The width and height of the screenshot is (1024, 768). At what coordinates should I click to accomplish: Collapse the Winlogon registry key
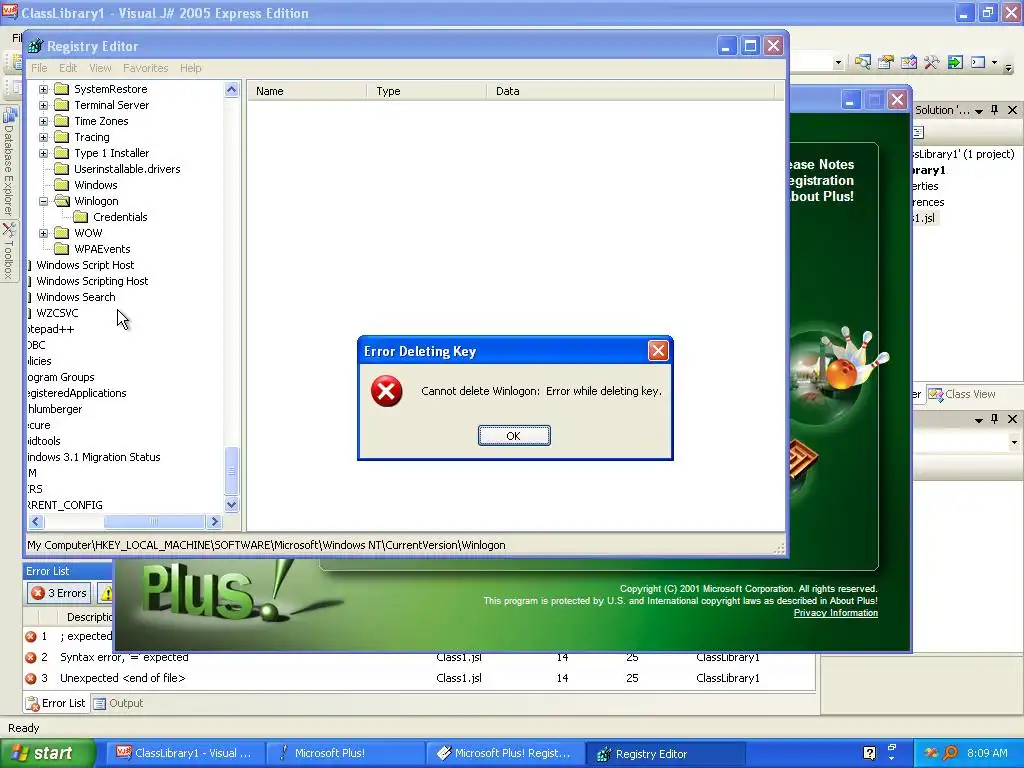(43, 201)
